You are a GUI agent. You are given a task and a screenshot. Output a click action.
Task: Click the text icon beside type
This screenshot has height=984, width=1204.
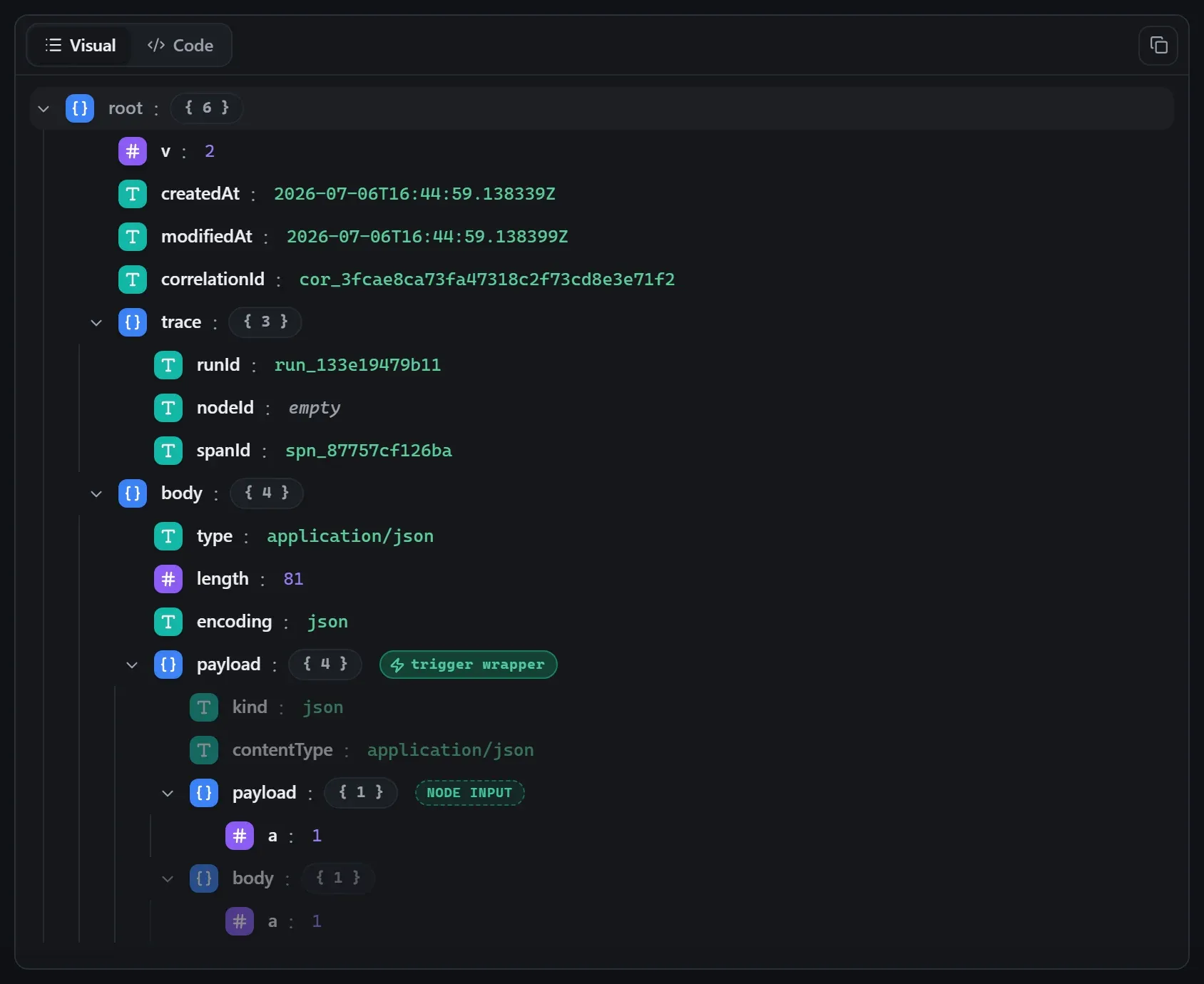168,536
